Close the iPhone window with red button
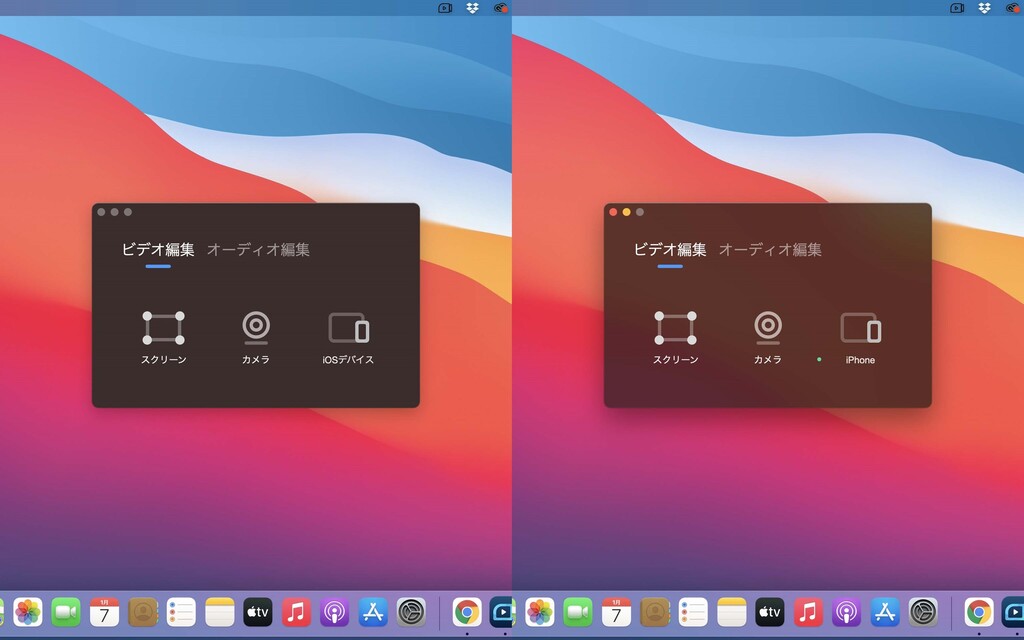 613,212
